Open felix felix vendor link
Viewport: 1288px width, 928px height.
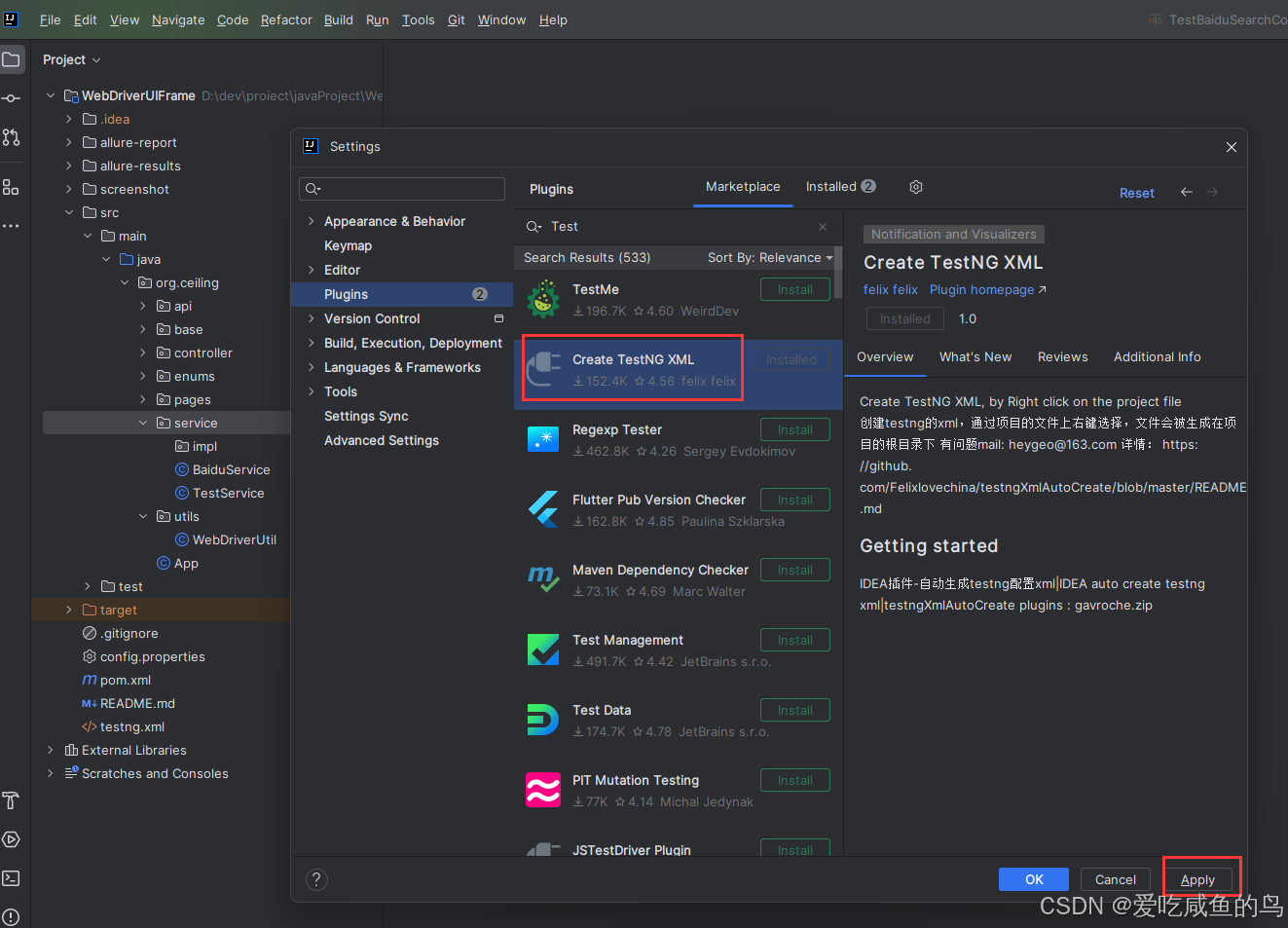click(x=891, y=289)
